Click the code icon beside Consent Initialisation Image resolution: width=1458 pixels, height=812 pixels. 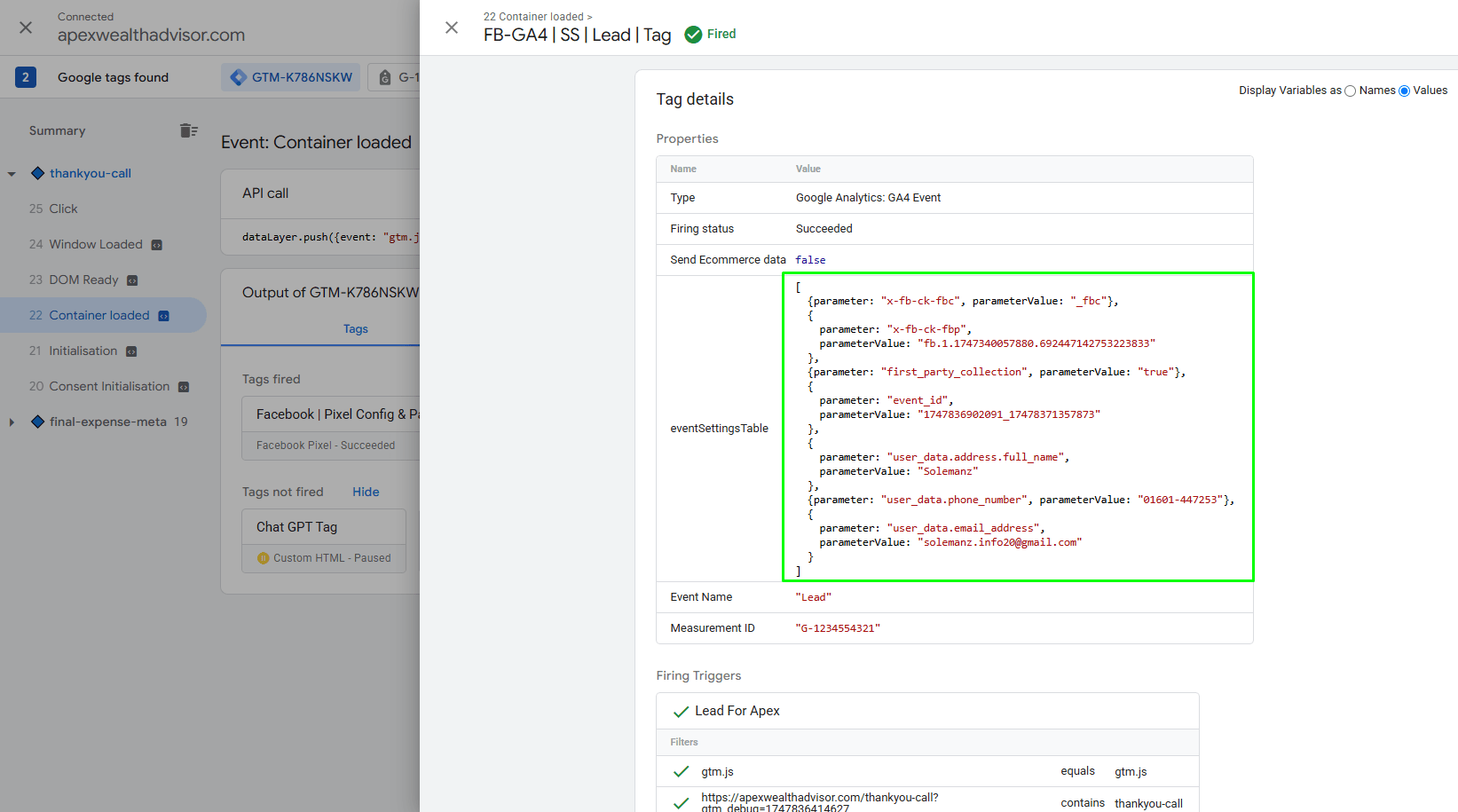[184, 387]
